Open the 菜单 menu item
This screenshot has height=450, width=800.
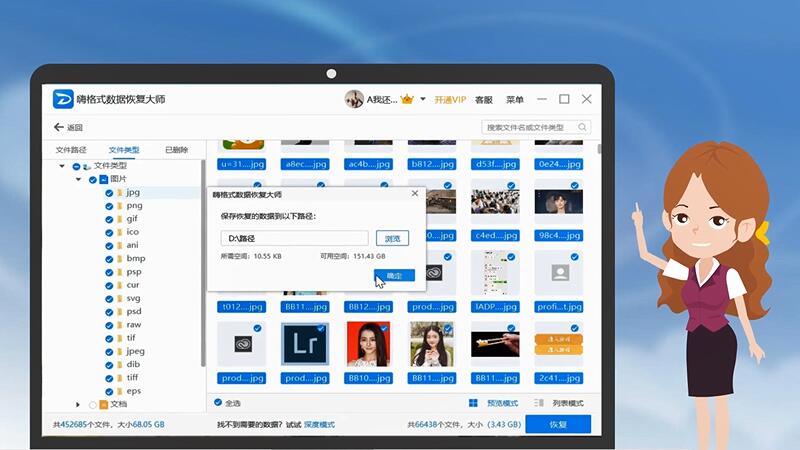515,99
